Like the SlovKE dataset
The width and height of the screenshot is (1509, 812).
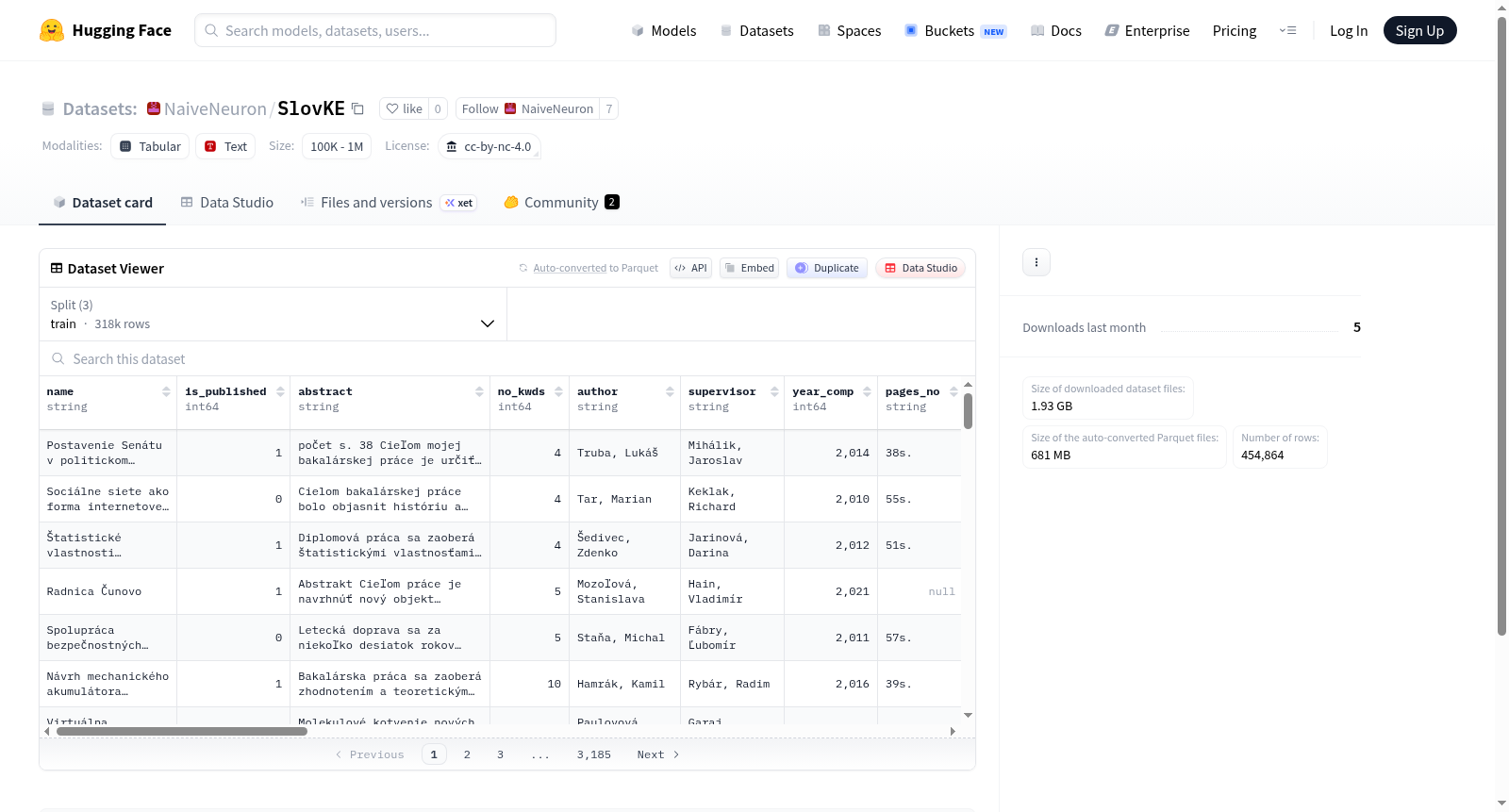tap(404, 108)
